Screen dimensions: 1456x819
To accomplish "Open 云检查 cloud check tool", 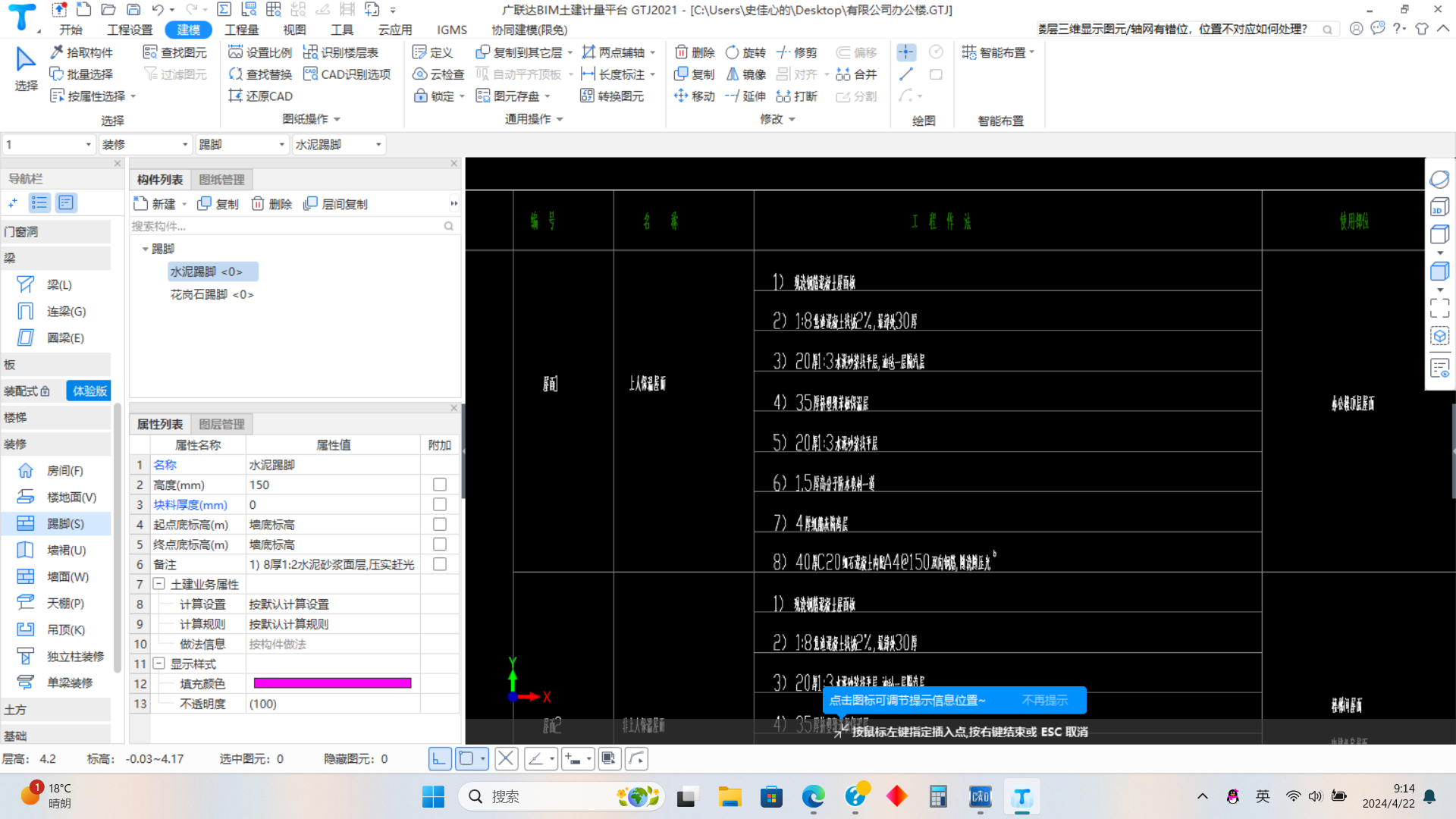I will [438, 74].
